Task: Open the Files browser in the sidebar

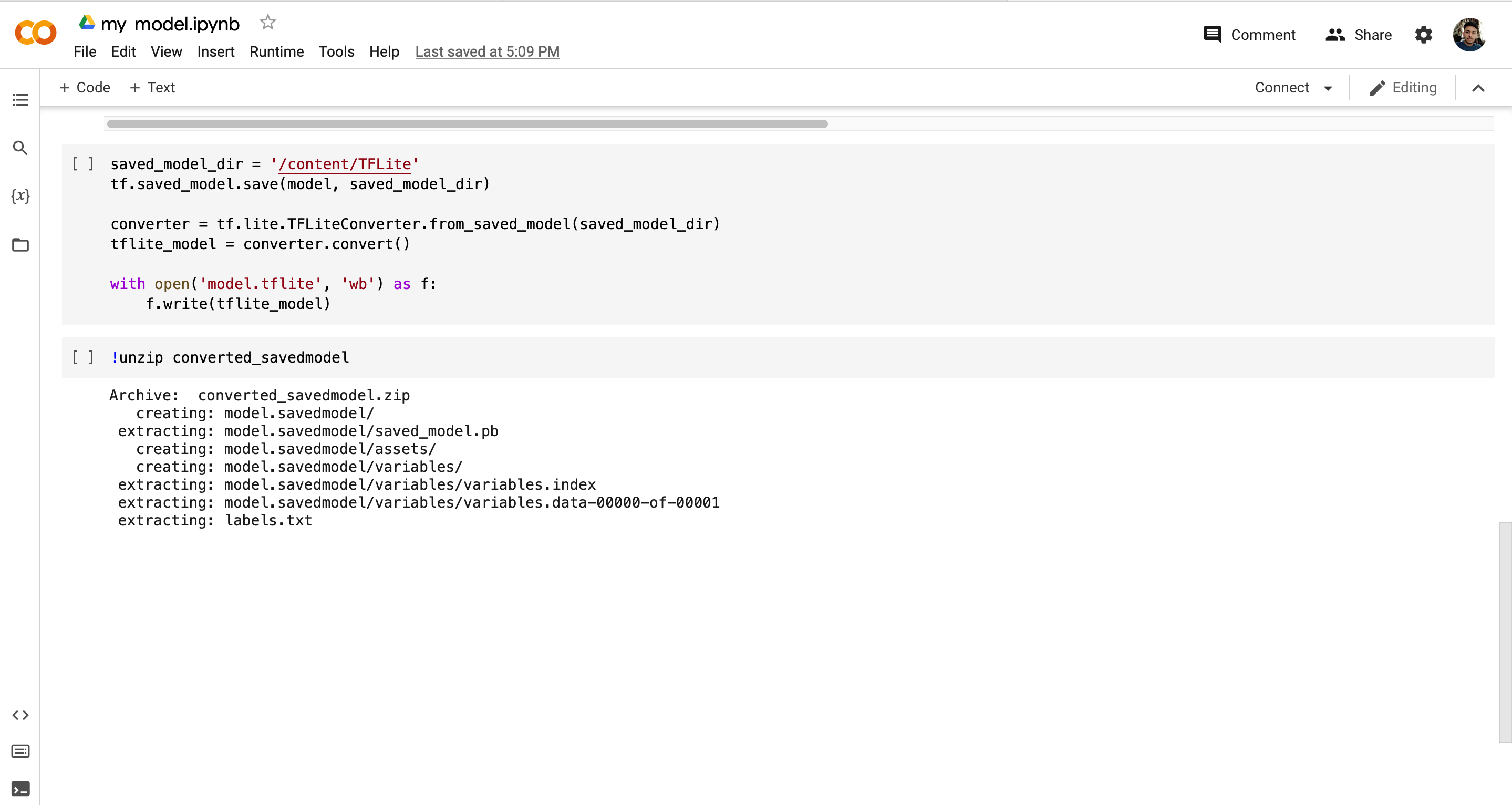Action: point(20,245)
